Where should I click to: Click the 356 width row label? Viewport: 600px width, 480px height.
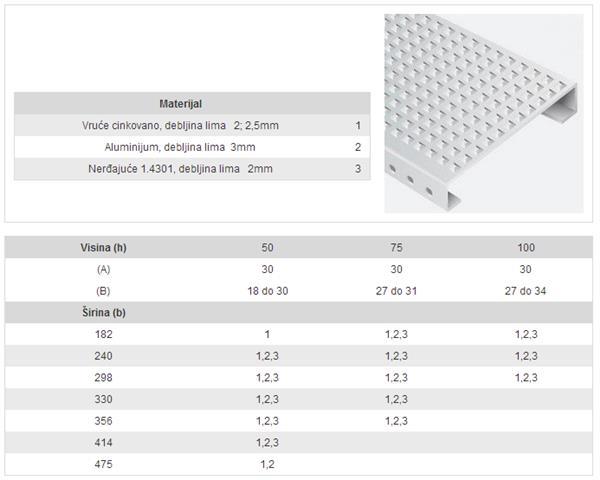[103, 421]
